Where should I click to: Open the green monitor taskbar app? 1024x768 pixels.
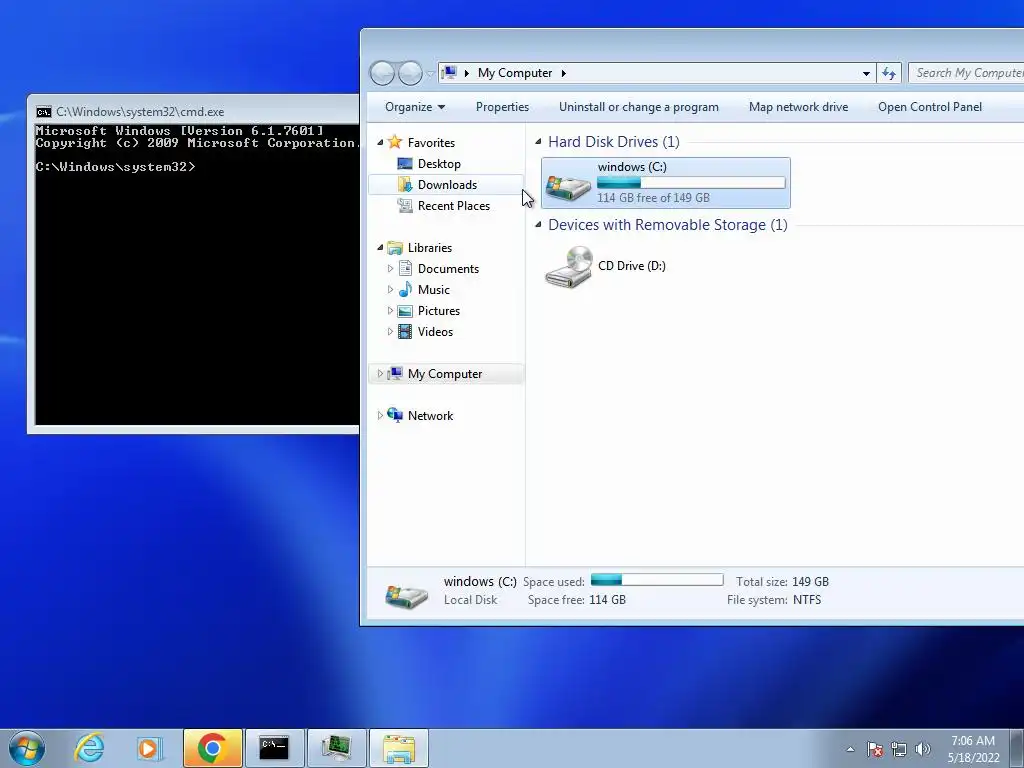point(337,748)
